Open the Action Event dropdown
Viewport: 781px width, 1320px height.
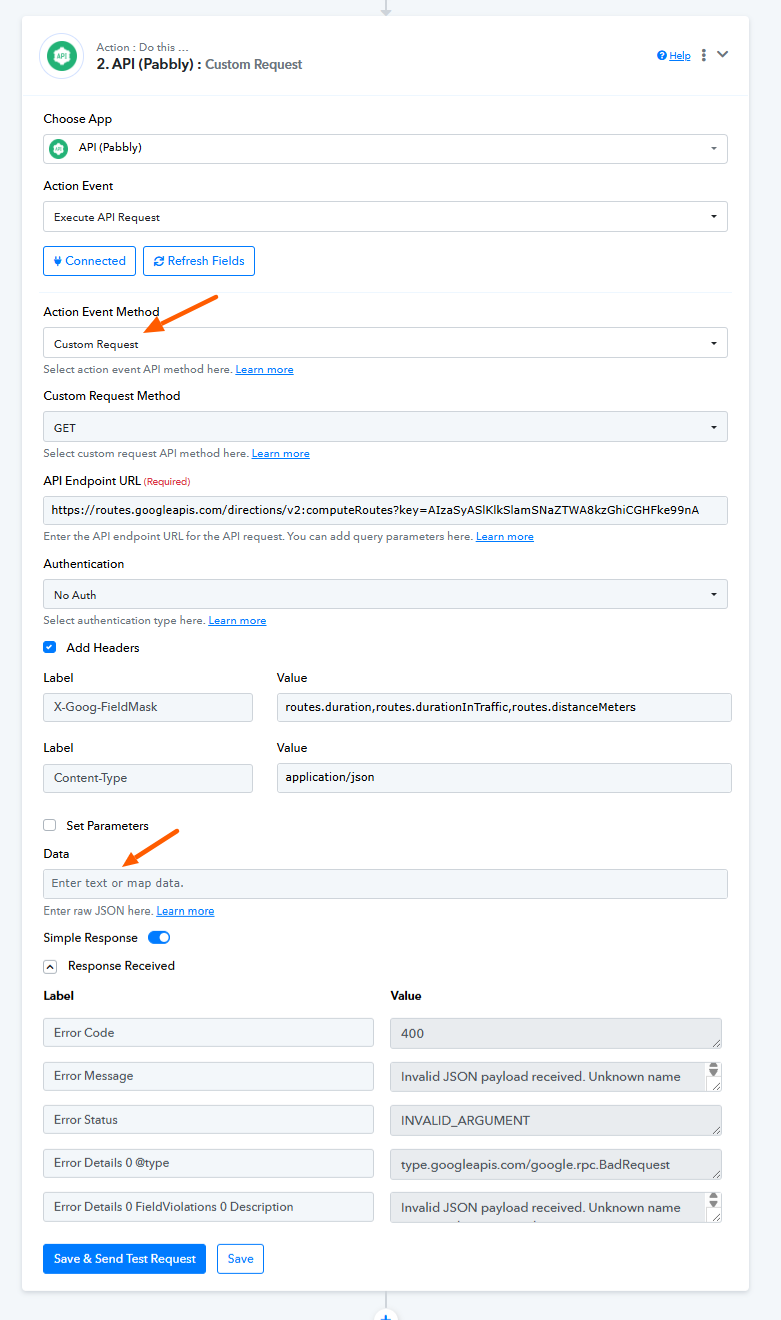click(385, 217)
